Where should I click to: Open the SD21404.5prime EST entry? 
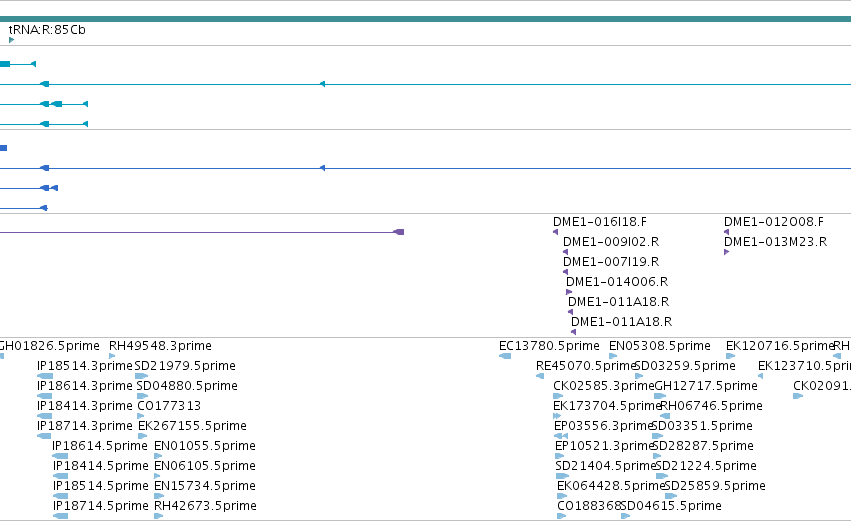point(606,466)
